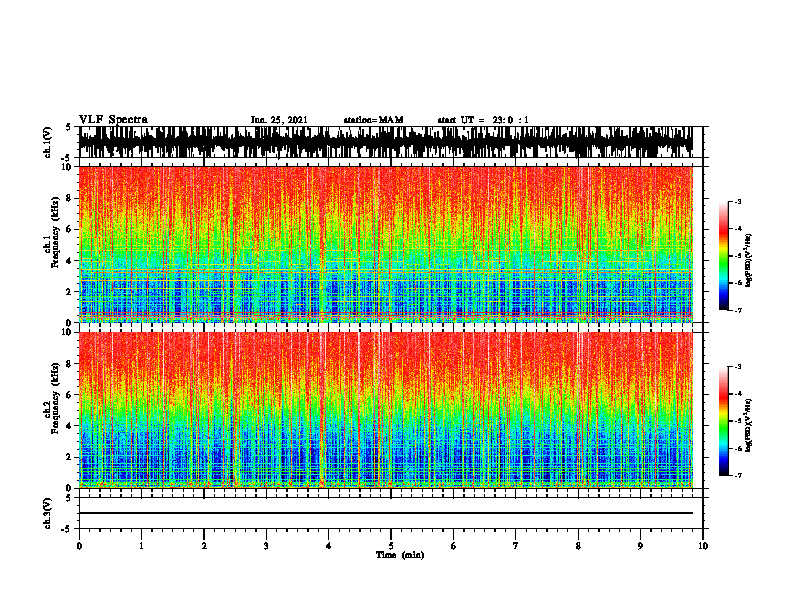This screenshot has height=612, width=792.
Task: Click the "Time (min)" axis label
Action: (400, 555)
